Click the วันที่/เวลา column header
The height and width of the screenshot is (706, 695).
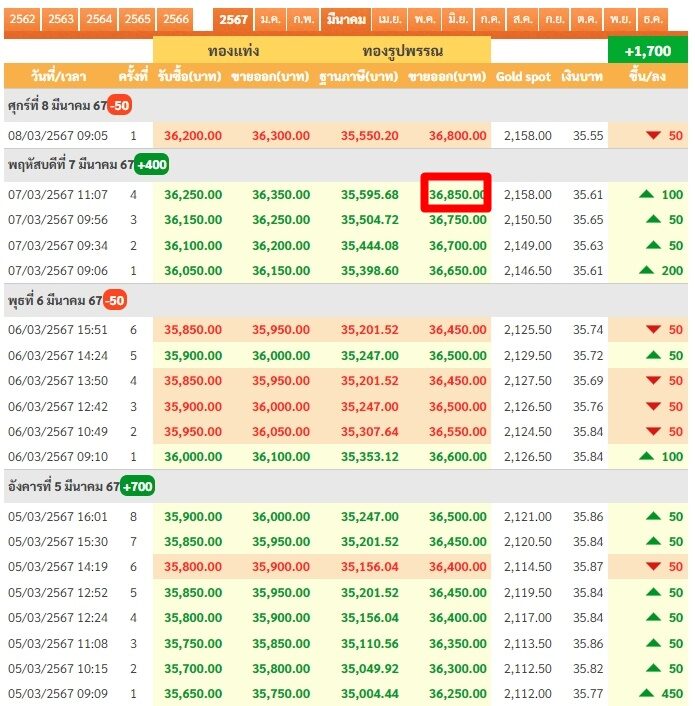pyautogui.click(x=59, y=76)
